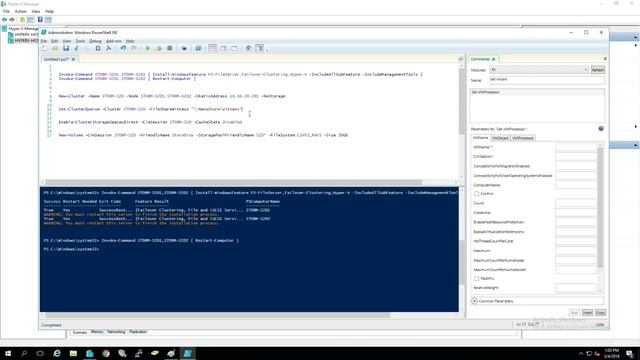Close the Commands add-on tab
Viewport: 640px width, 360px height.
pos(493,59)
